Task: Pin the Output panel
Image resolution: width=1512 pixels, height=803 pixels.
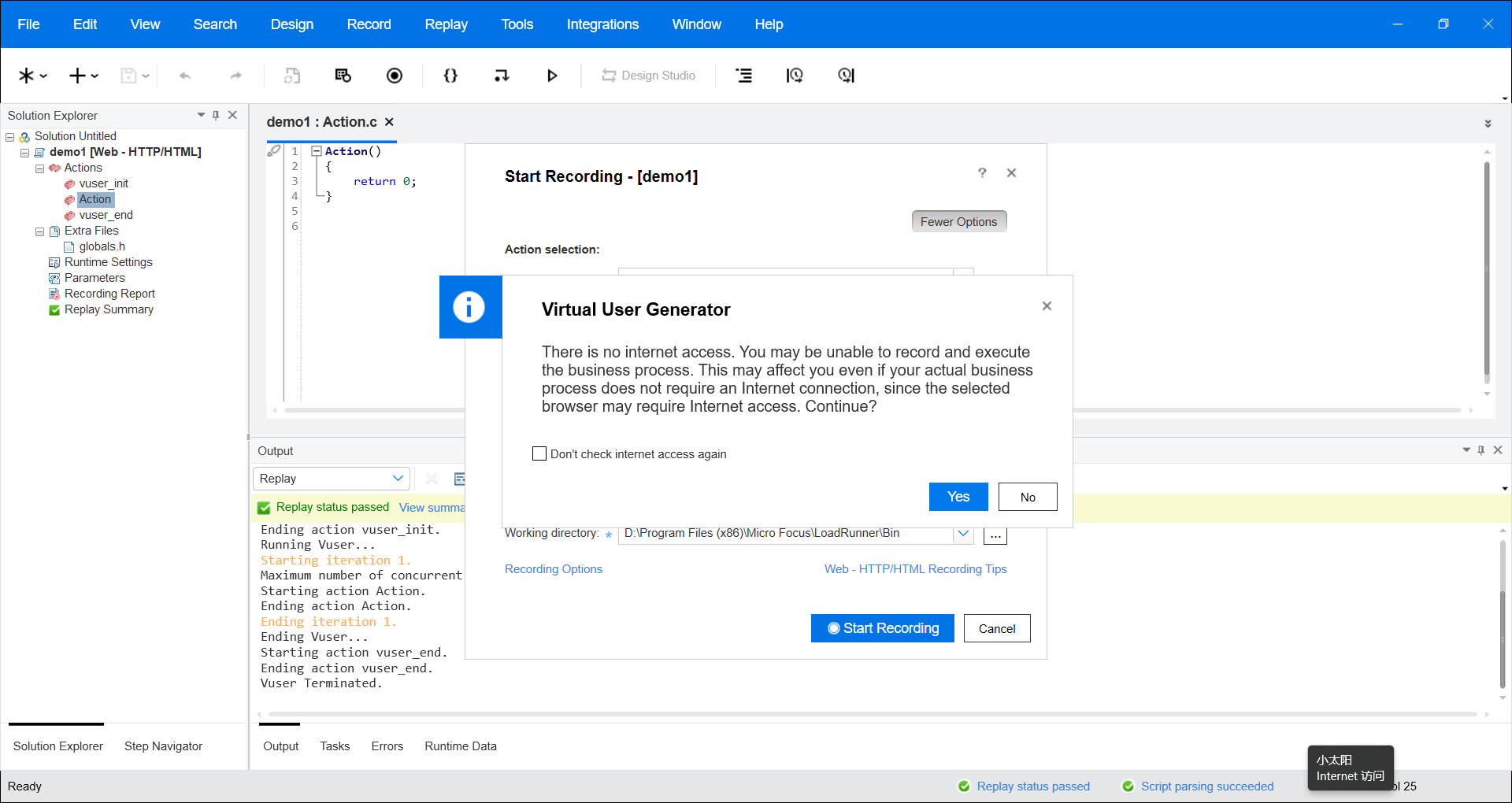Action: (x=1481, y=450)
